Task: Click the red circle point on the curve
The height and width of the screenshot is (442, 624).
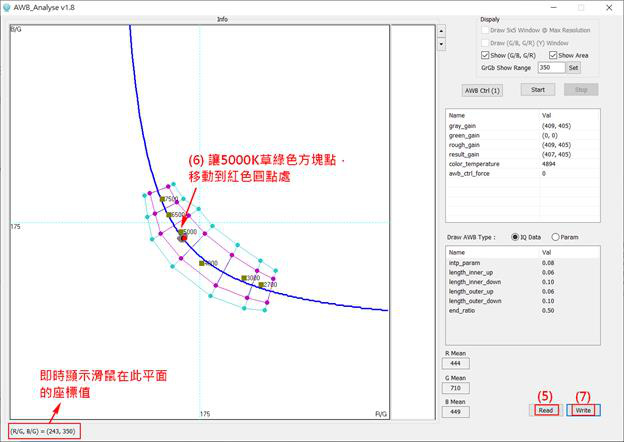Action: [184, 238]
